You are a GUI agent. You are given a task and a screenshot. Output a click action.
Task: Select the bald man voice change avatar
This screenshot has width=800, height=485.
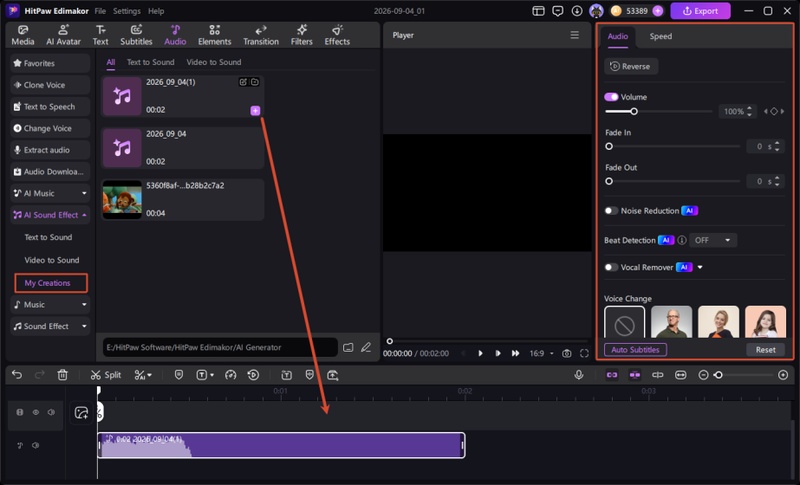pyautogui.click(x=671, y=322)
